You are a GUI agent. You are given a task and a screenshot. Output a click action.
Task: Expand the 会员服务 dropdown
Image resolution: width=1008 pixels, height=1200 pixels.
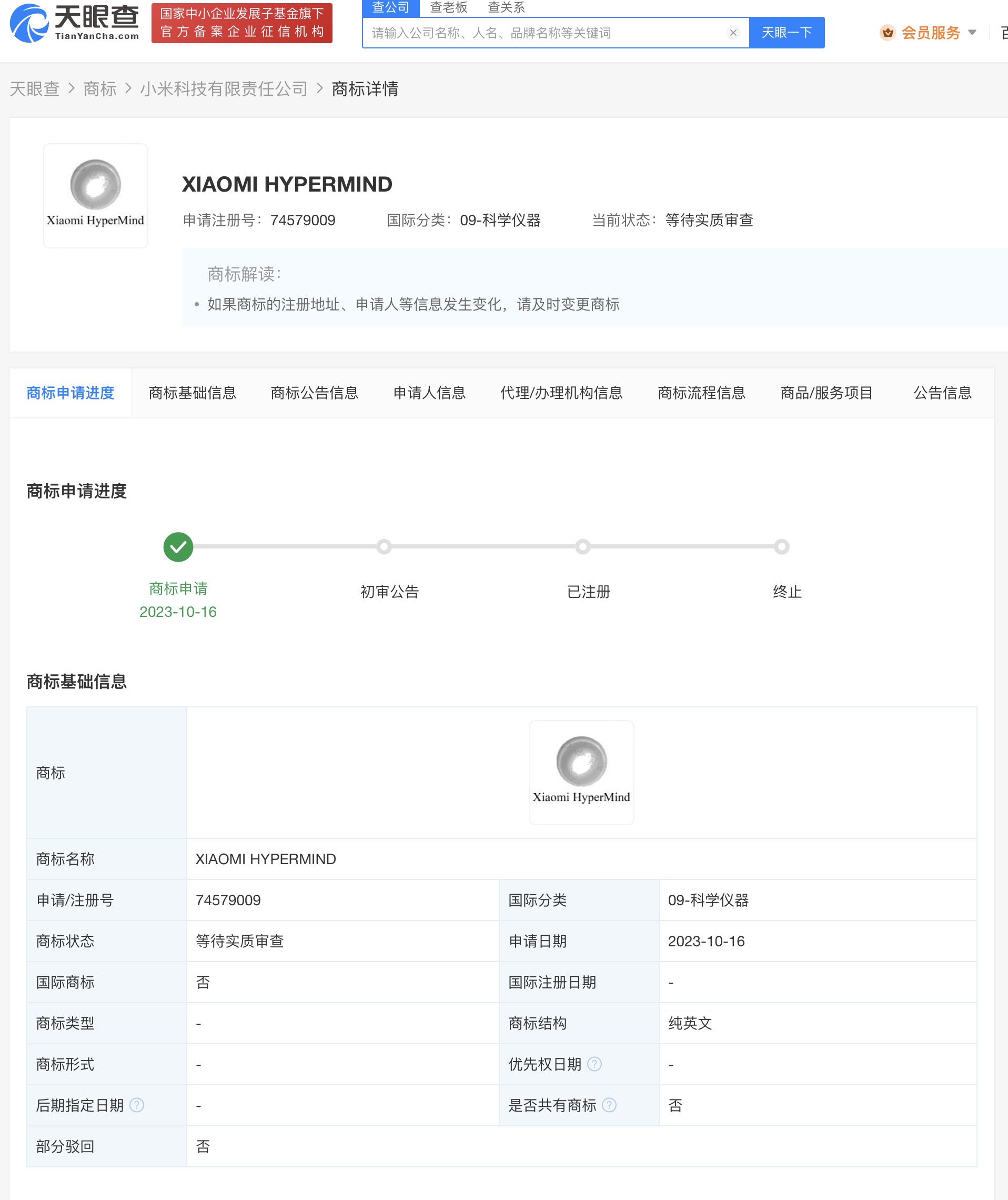(x=974, y=33)
